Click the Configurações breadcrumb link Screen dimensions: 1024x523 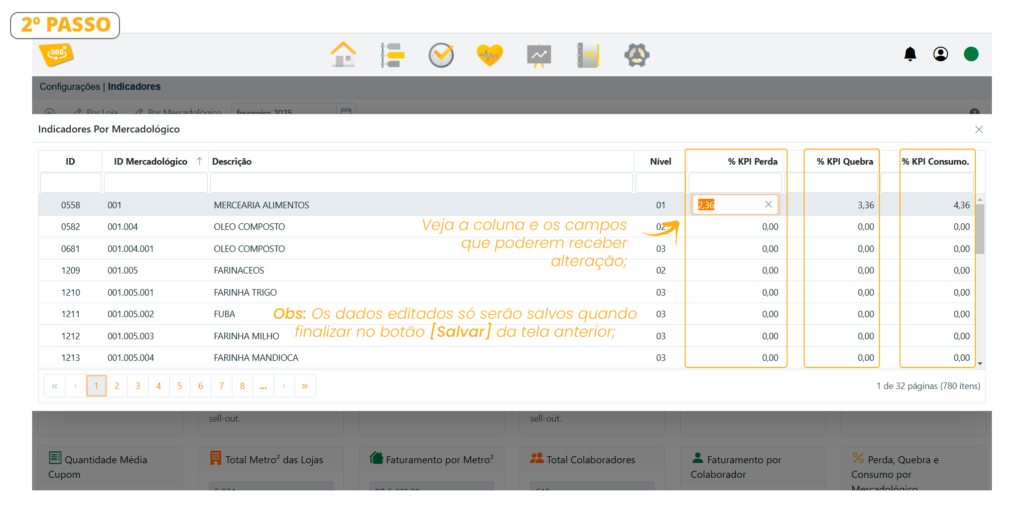pyautogui.click(x=70, y=87)
